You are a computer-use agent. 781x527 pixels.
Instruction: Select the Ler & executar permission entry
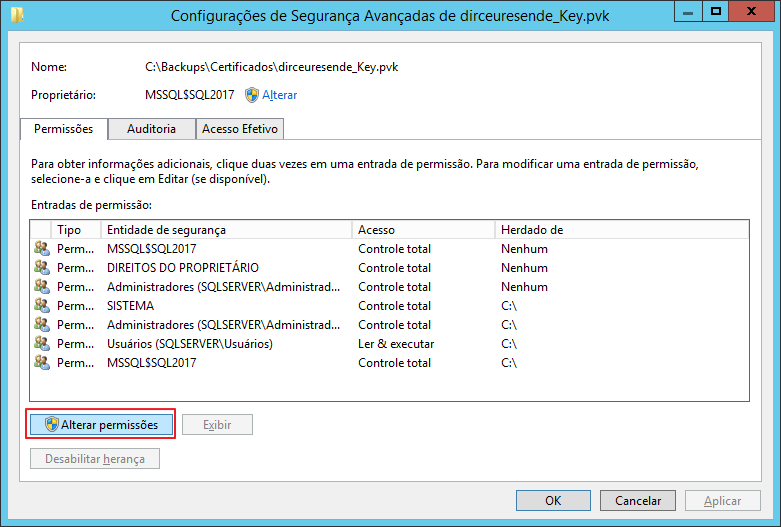click(396, 343)
